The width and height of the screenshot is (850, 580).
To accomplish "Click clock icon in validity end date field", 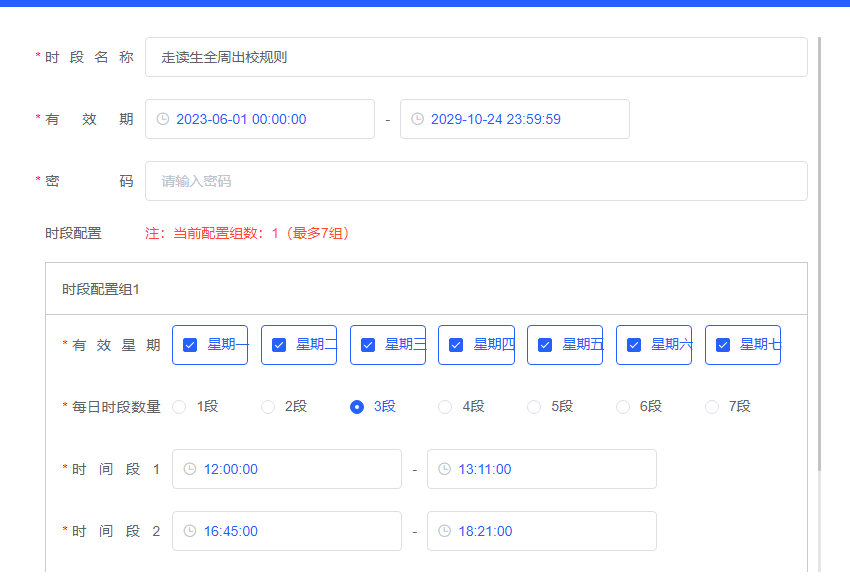I will tap(418, 119).
